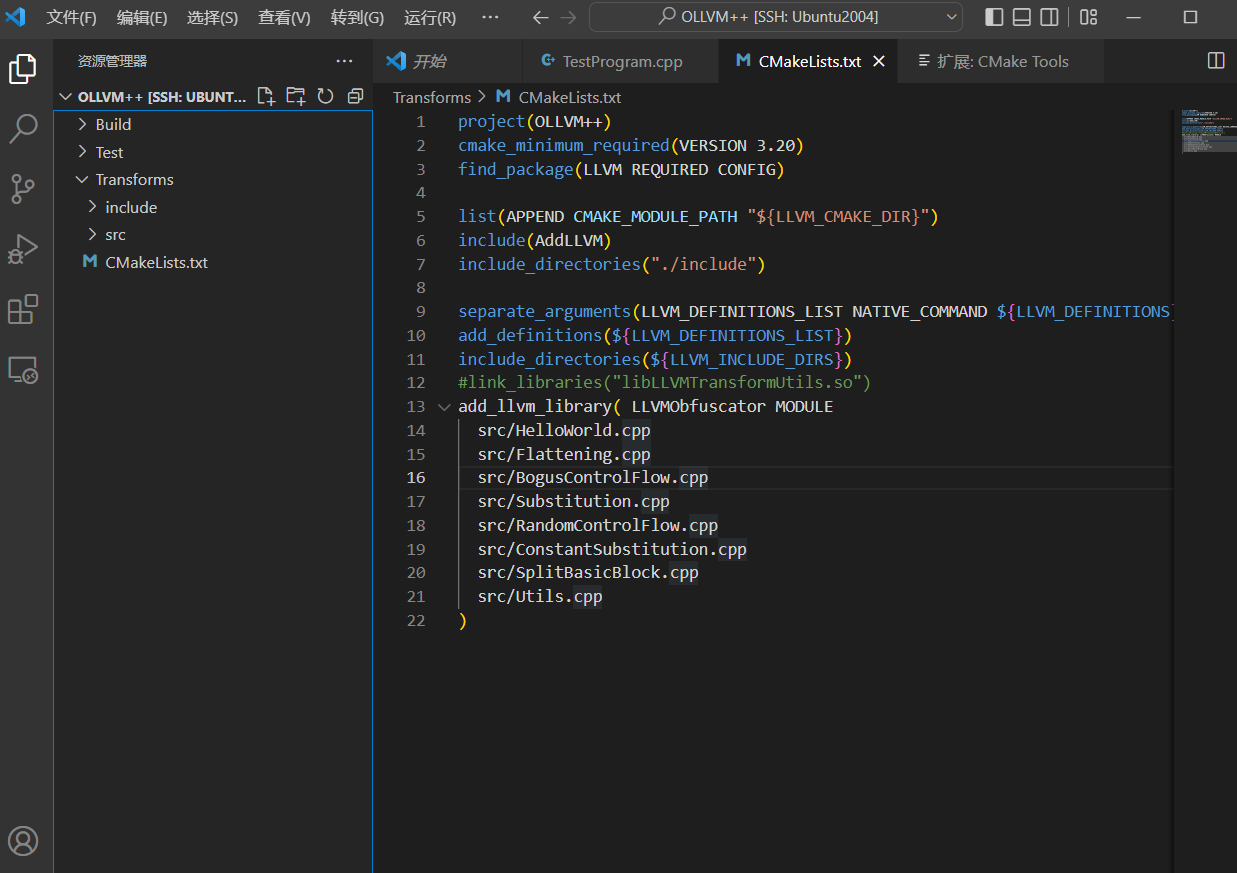Click the Accounts icon in activity bar
Image resolution: width=1237 pixels, height=873 pixels.
[23, 840]
